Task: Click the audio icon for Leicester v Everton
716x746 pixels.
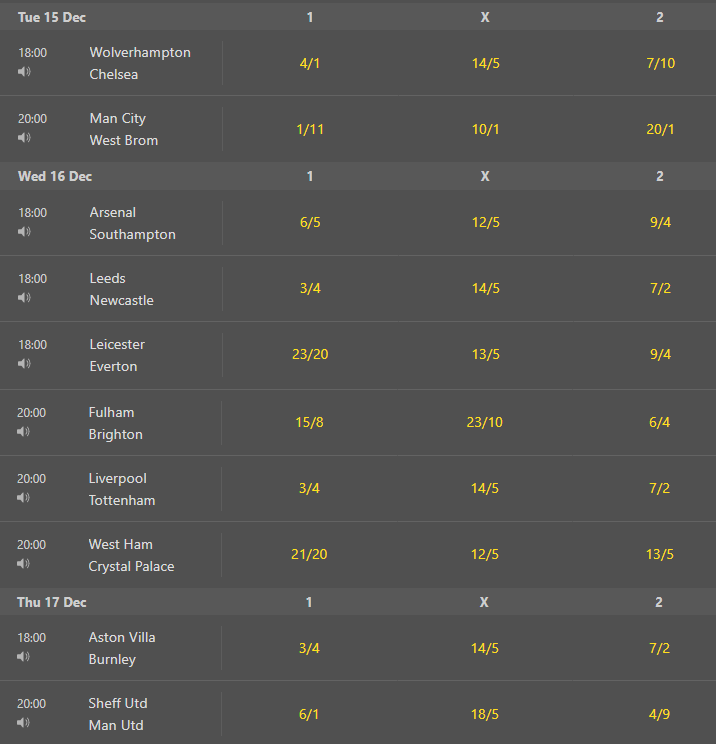Action: [x=24, y=363]
